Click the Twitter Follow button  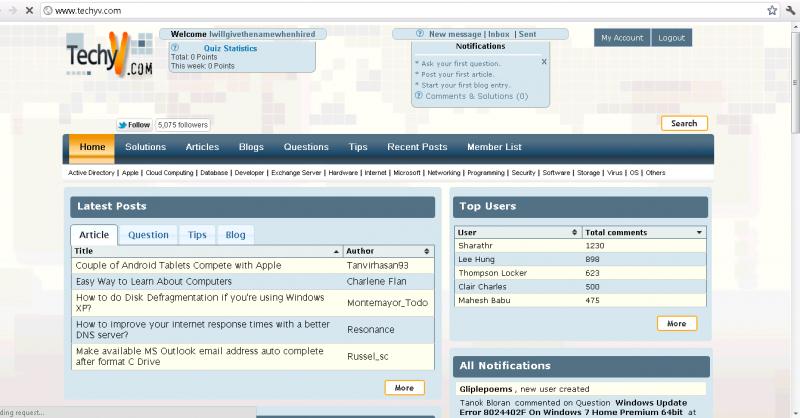click(133, 125)
